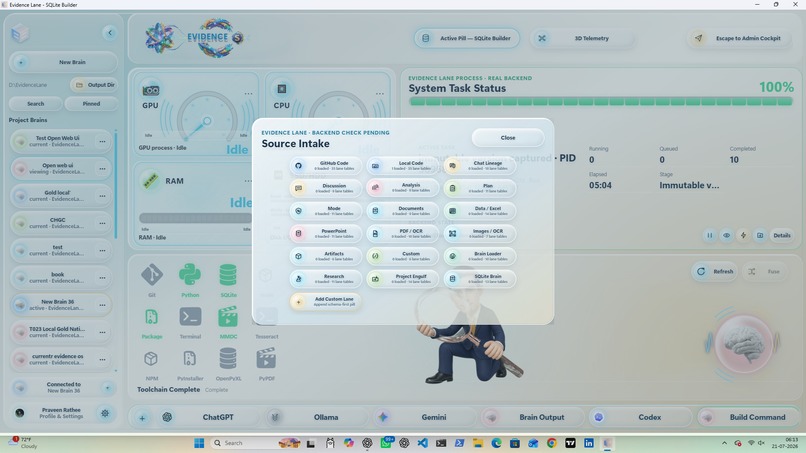Viewport: 806px width, 453px height.
Task: Click the System Task Status progress bar
Action: point(601,102)
